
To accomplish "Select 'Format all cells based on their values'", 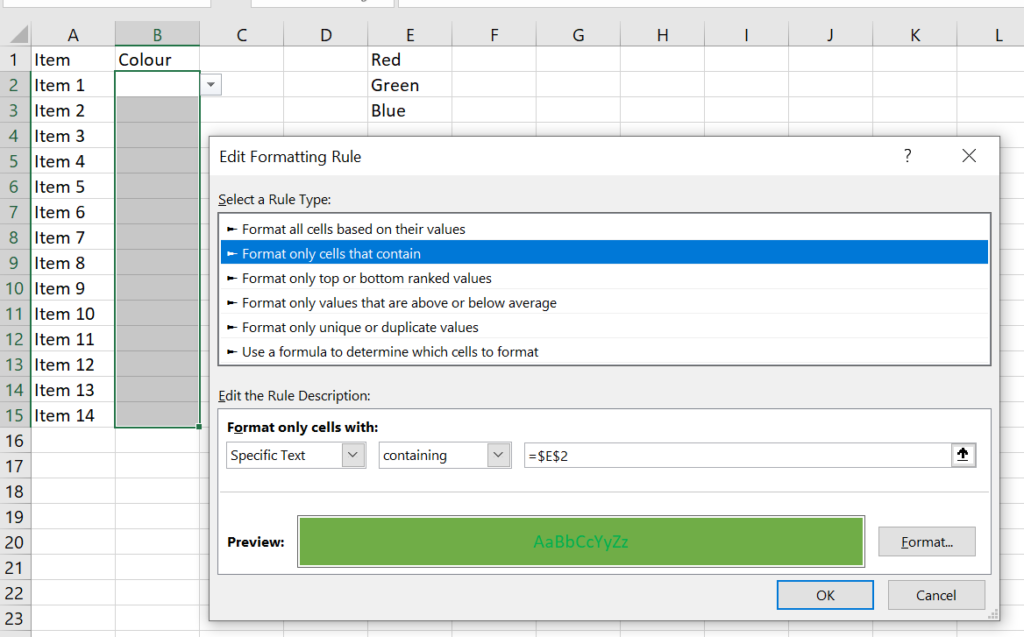I will point(353,229).
